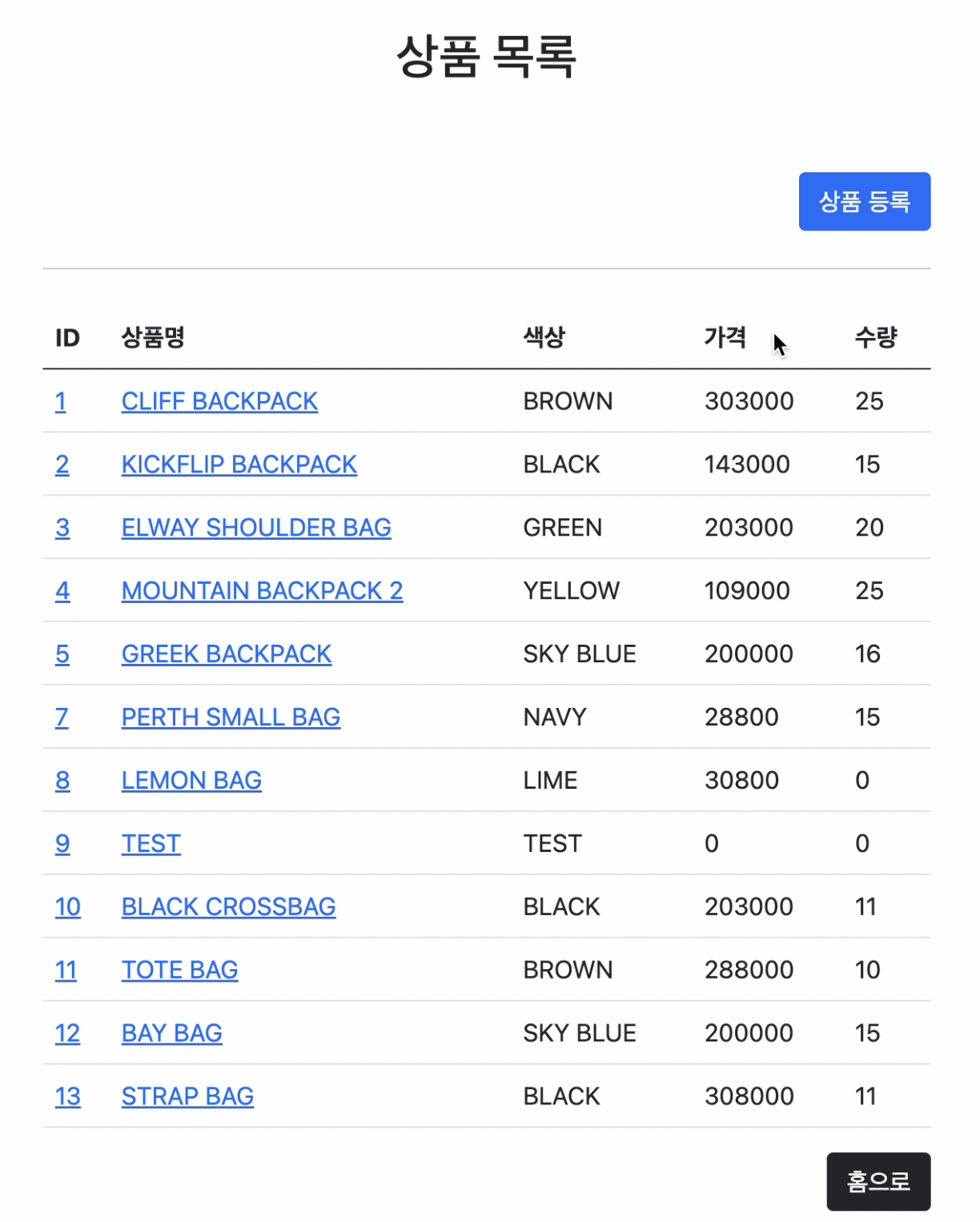The image size is (980, 1222).
Task: Open the CLIFF BACKPACK product page
Action: pyautogui.click(x=219, y=401)
